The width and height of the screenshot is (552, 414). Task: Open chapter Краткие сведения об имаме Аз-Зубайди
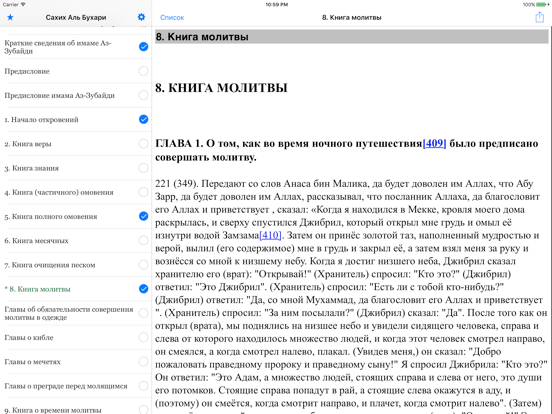(58, 47)
